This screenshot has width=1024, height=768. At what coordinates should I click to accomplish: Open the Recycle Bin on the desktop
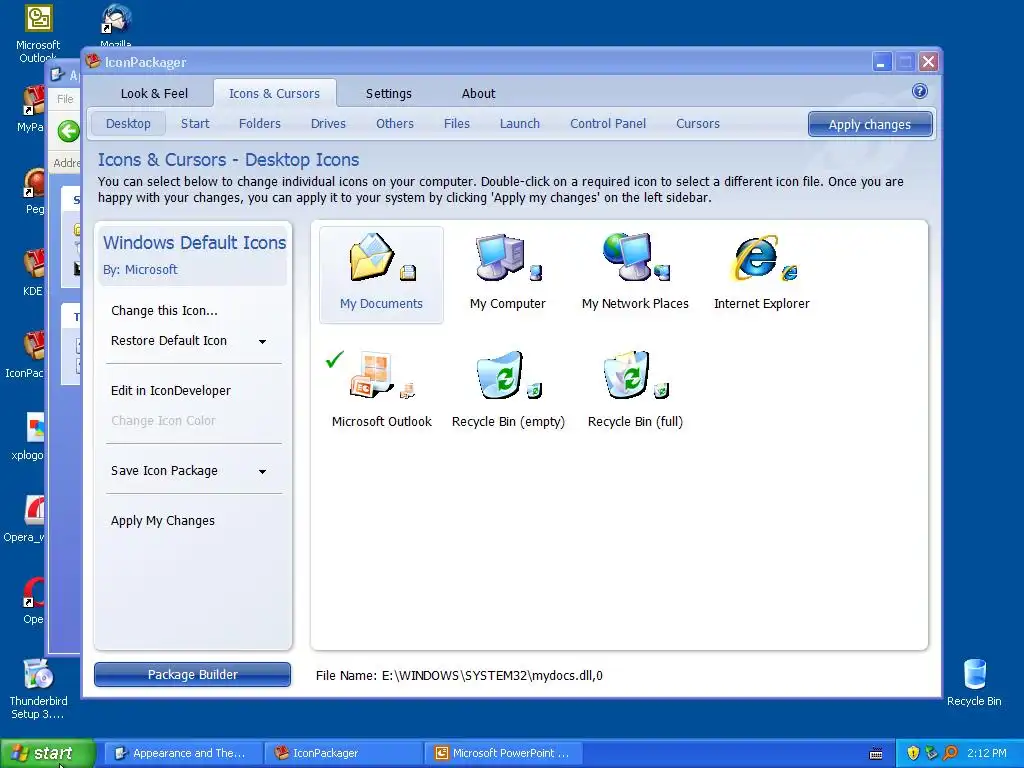(x=974, y=682)
